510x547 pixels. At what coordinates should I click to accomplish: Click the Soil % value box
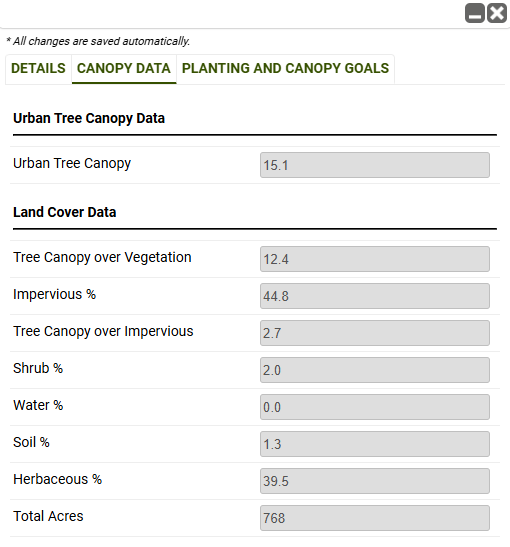tap(375, 444)
